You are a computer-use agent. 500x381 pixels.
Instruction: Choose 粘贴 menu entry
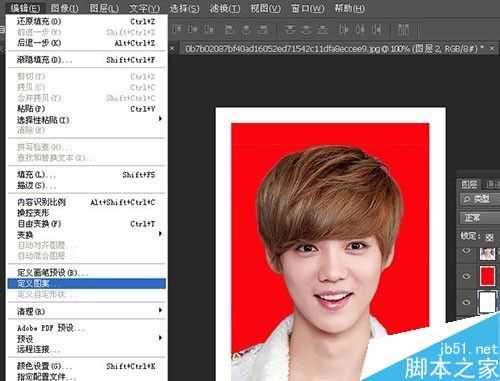[87, 109]
